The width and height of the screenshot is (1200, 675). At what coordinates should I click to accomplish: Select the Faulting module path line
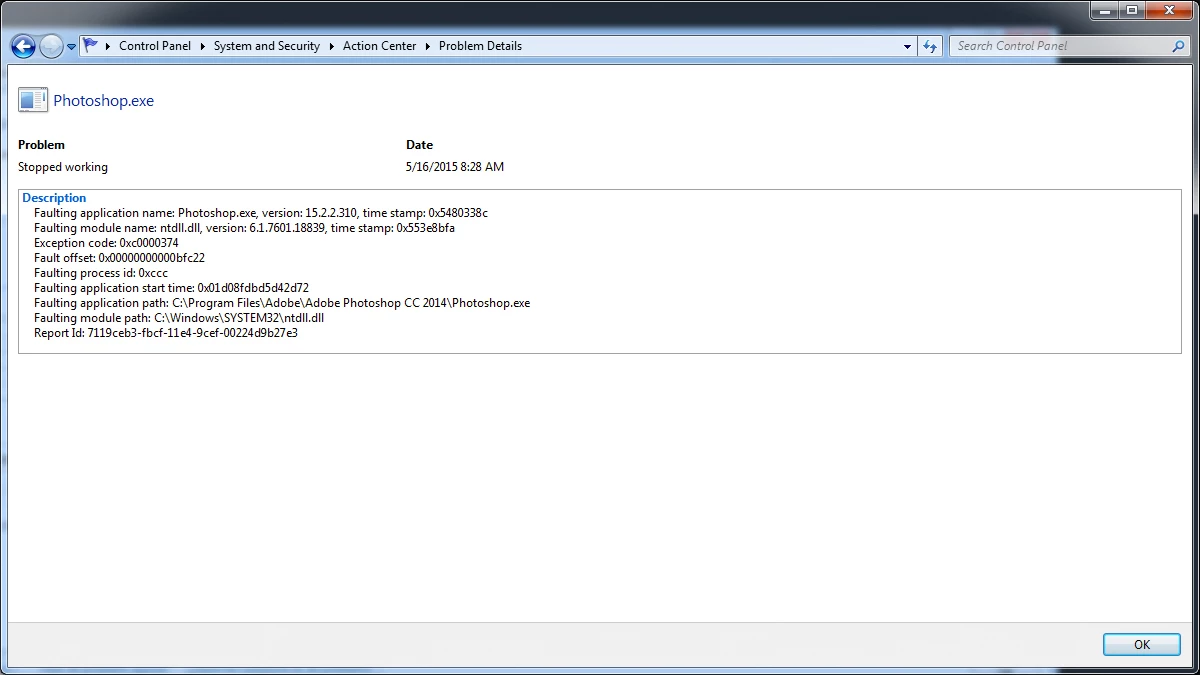click(x=179, y=318)
